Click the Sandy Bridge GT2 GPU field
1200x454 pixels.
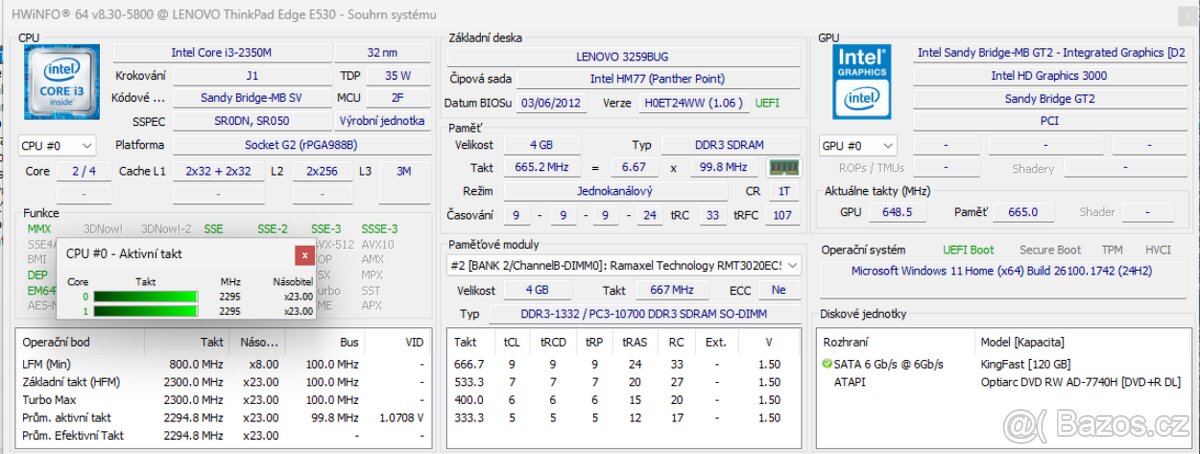point(1049,98)
